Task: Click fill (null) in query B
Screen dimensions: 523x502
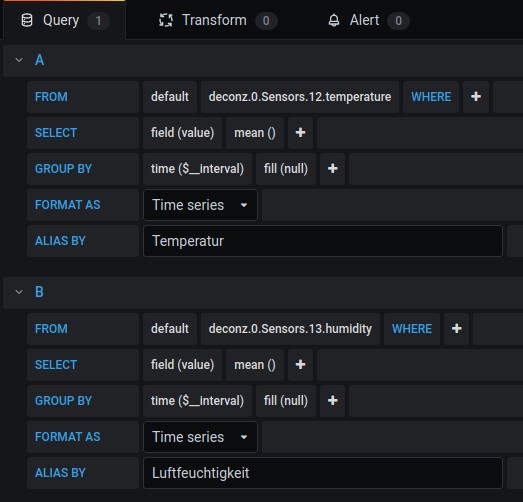Action: [x=286, y=401]
